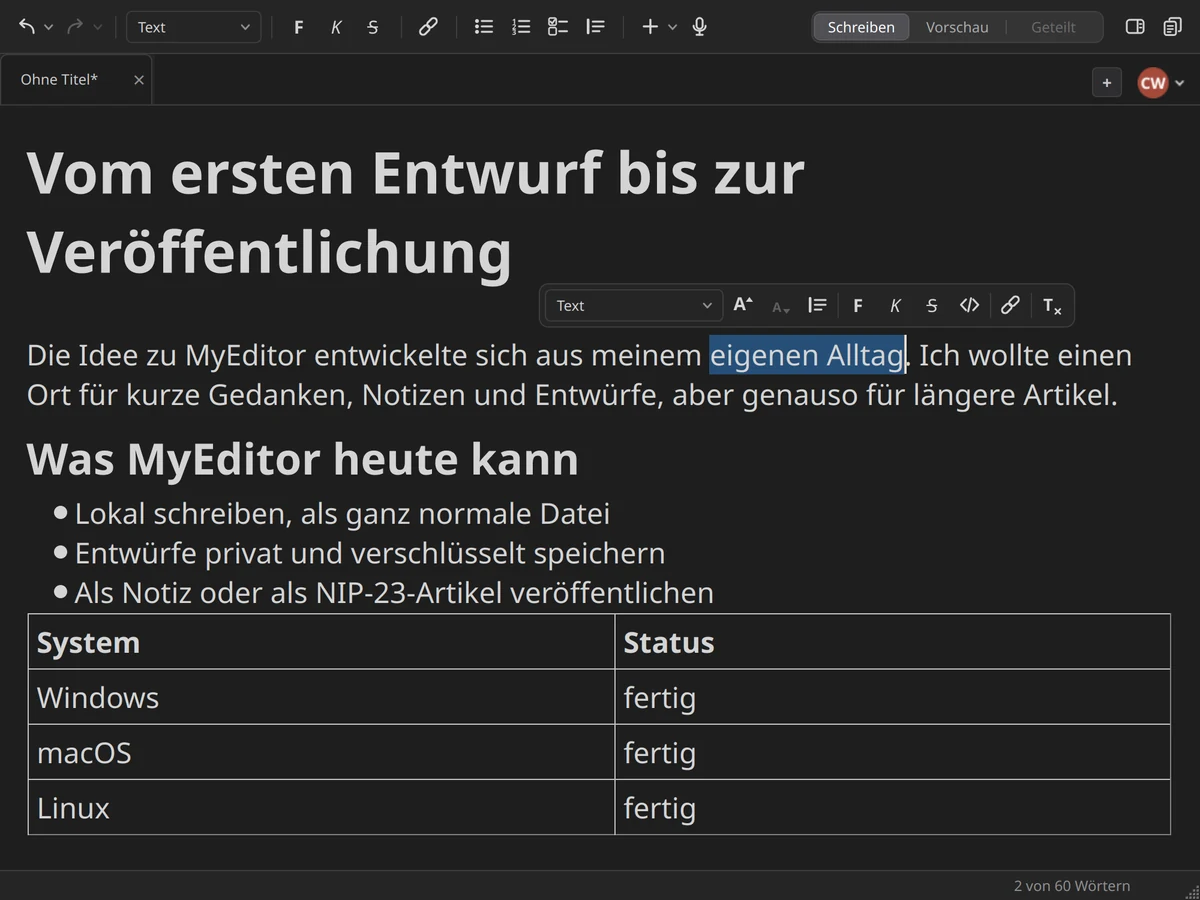Click the fertig cell in the macOS row
This screenshot has width=1200, height=900.
point(892,752)
